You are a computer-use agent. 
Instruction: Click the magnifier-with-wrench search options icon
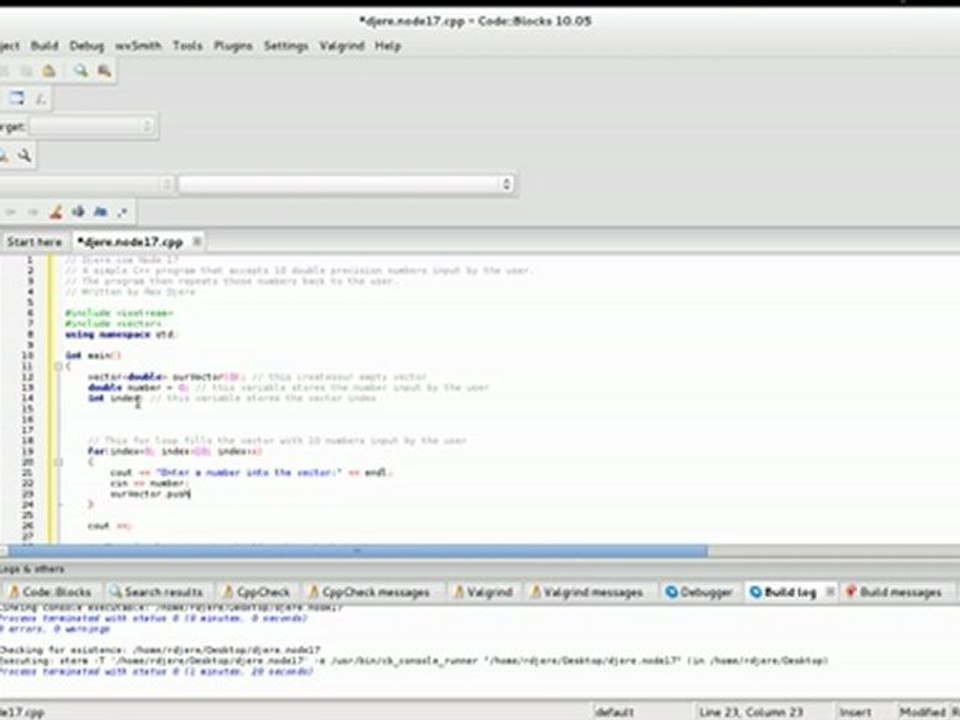click(24, 156)
